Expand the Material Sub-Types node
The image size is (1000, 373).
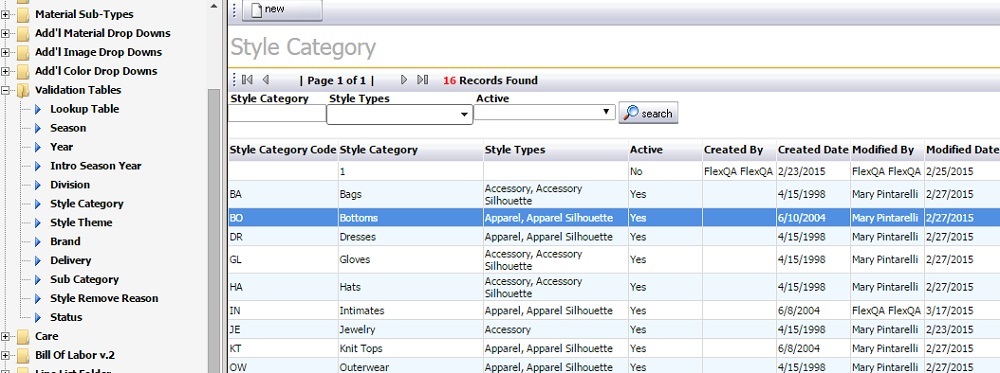6,14
